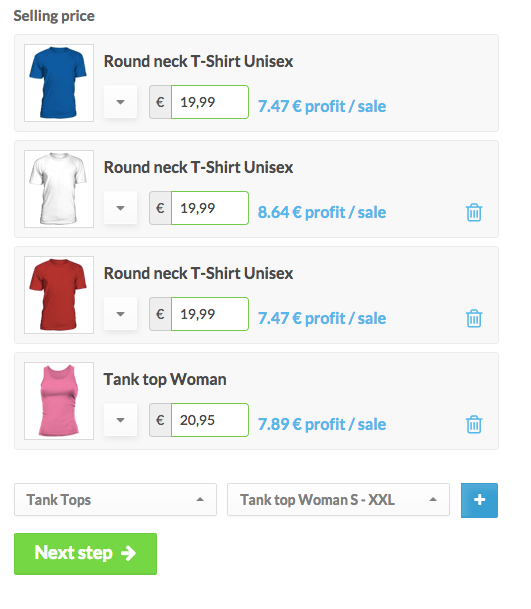531x609 pixels.
Task: Open dropdown arrow for the pink tank top
Action: [x=120, y=420]
